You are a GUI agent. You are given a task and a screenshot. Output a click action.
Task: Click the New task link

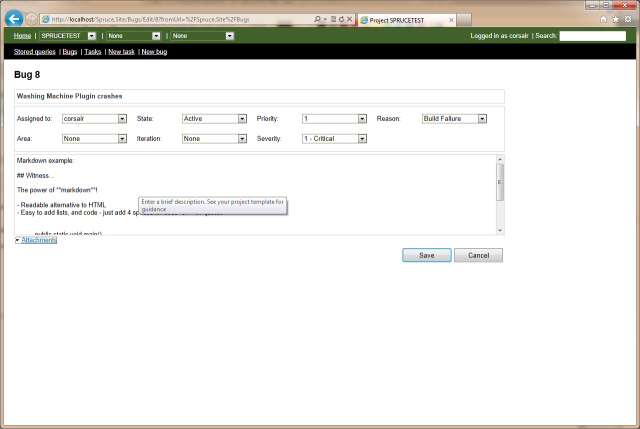(x=121, y=52)
